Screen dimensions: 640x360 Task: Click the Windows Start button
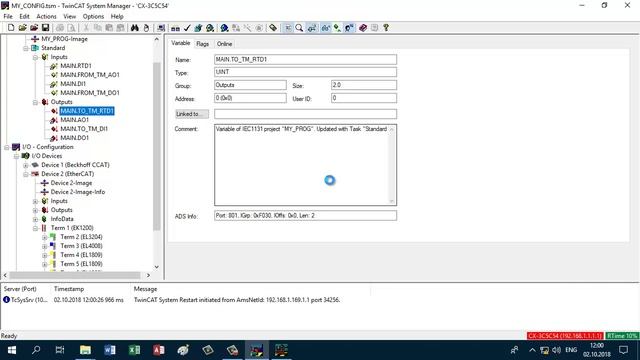coord(12,350)
